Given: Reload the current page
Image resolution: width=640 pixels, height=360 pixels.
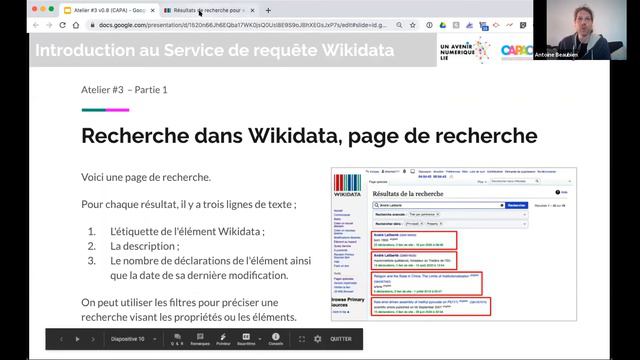Looking at the screenshot, I should click(62, 25).
